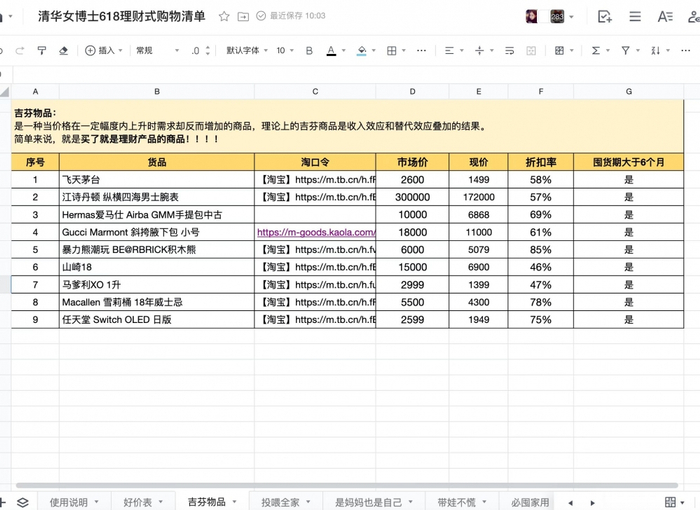
Task: Click the clear formatting eraser icon
Action: tap(64, 50)
